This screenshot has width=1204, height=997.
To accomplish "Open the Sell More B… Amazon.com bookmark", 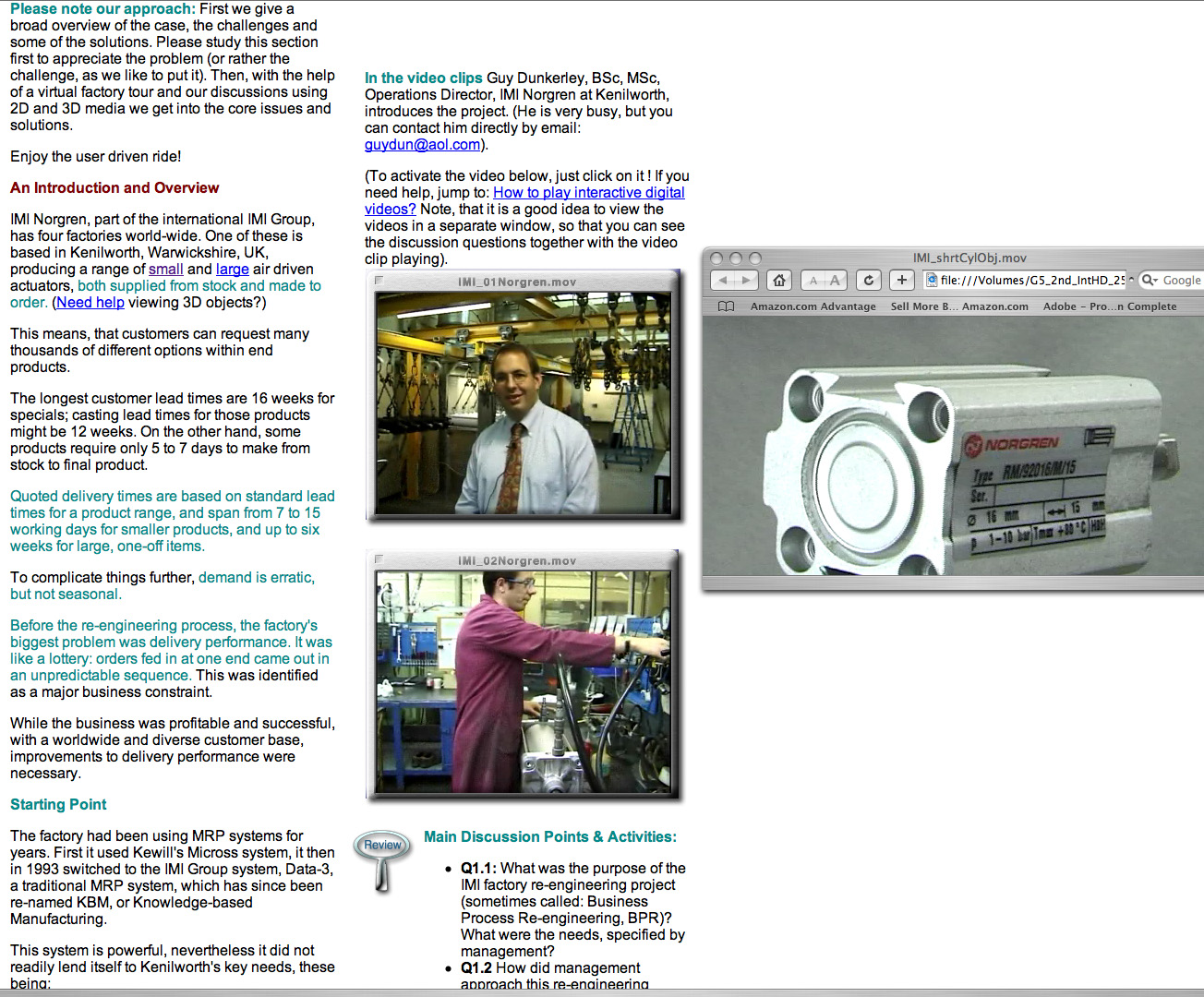I will [x=959, y=306].
